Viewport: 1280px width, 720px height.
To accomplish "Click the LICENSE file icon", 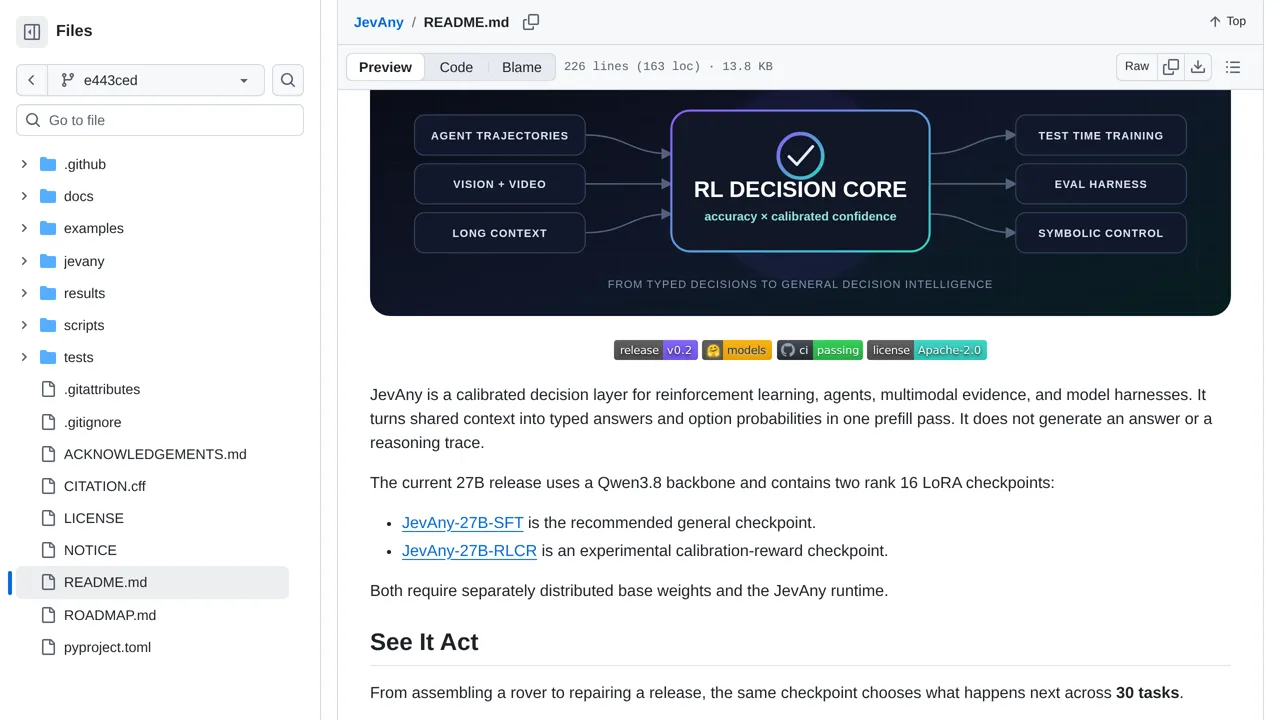I will point(48,518).
